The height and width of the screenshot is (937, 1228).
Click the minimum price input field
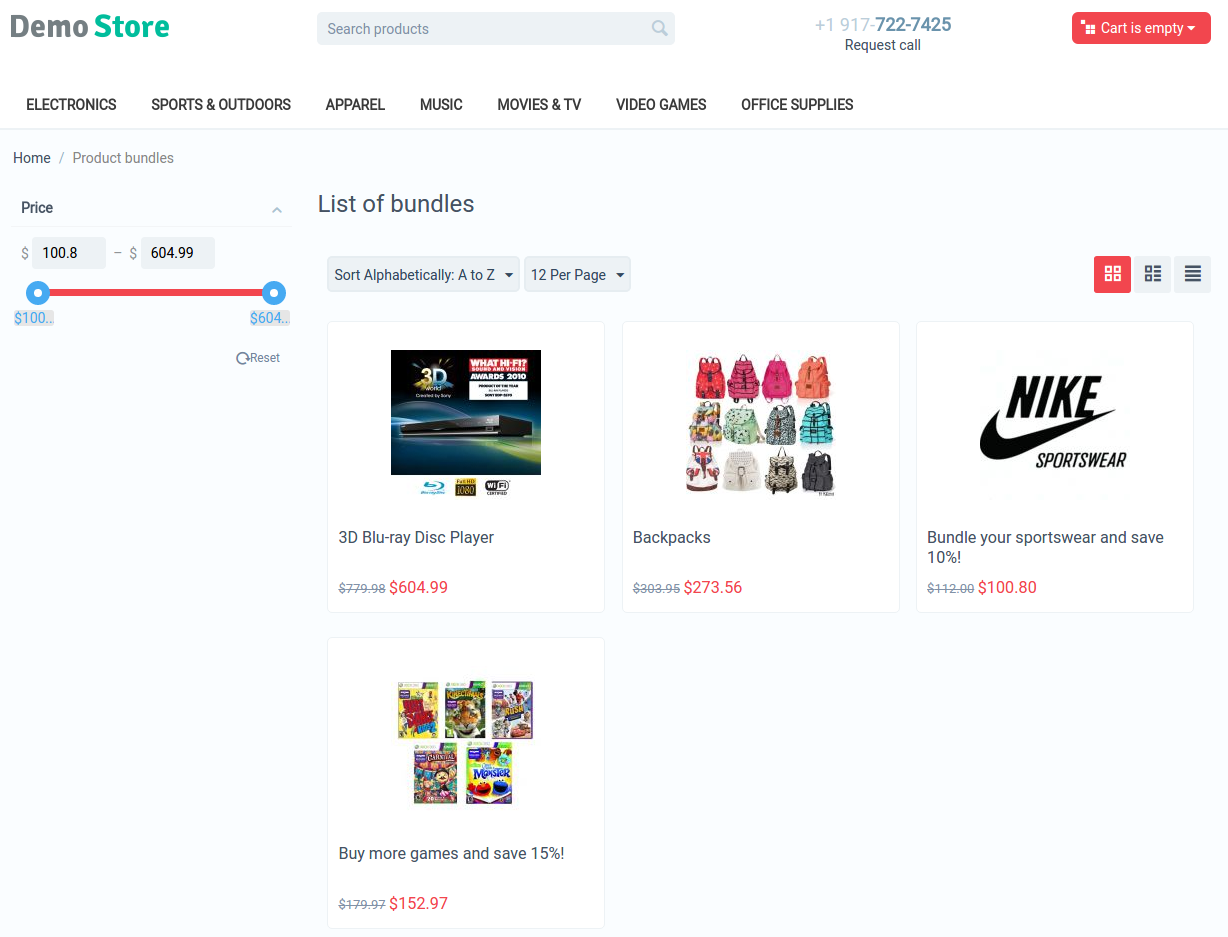pyautogui.click(x=69, y=253)
